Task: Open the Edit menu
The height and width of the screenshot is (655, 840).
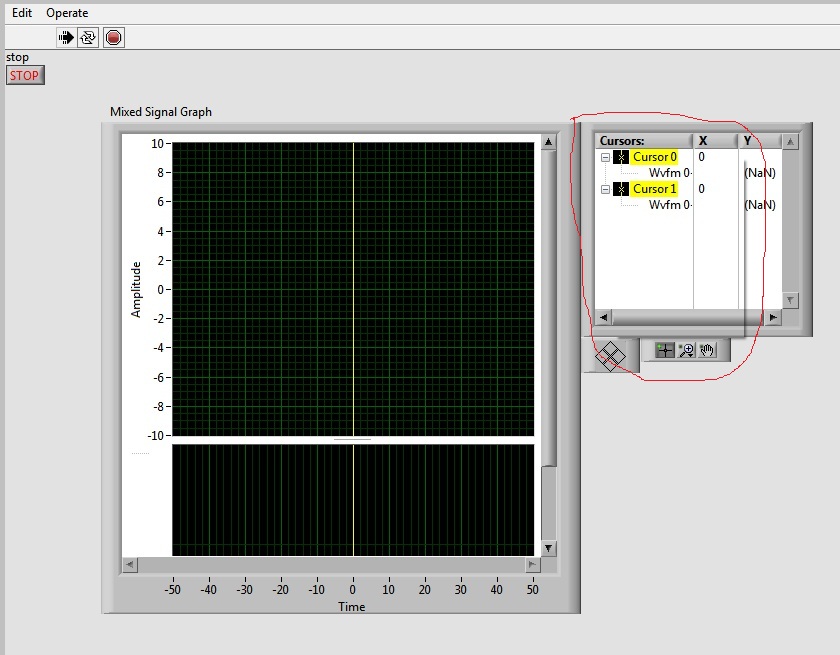Action: click(22, 13)
